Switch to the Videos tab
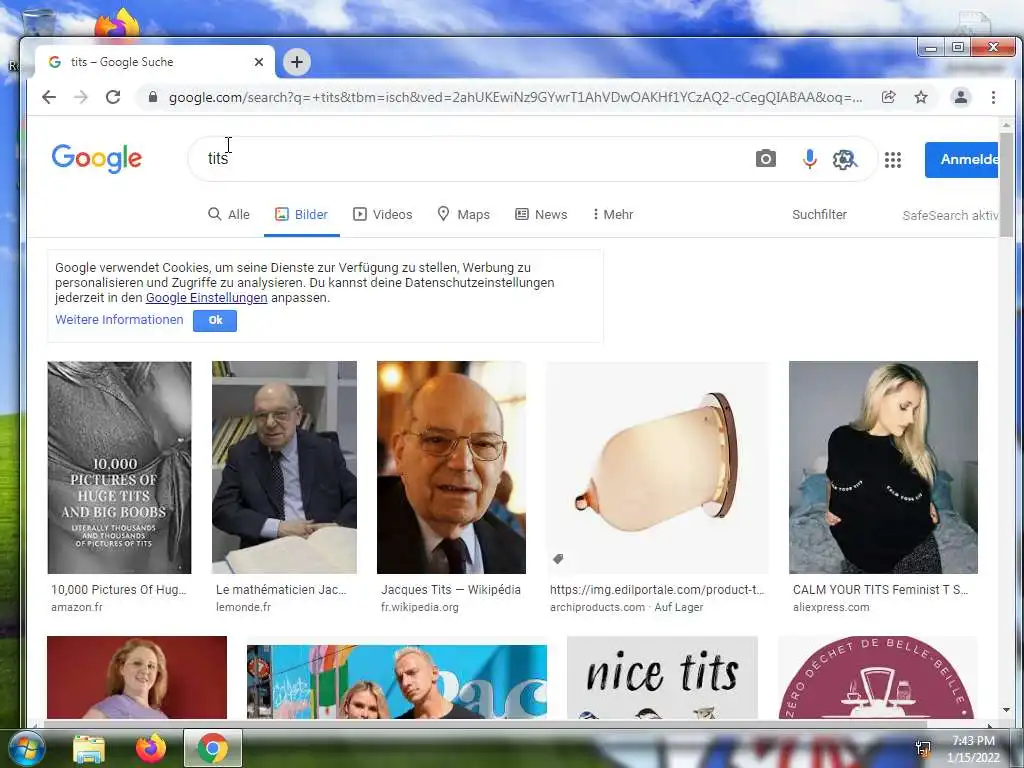The image size is (1024, 768). [383, 214]
